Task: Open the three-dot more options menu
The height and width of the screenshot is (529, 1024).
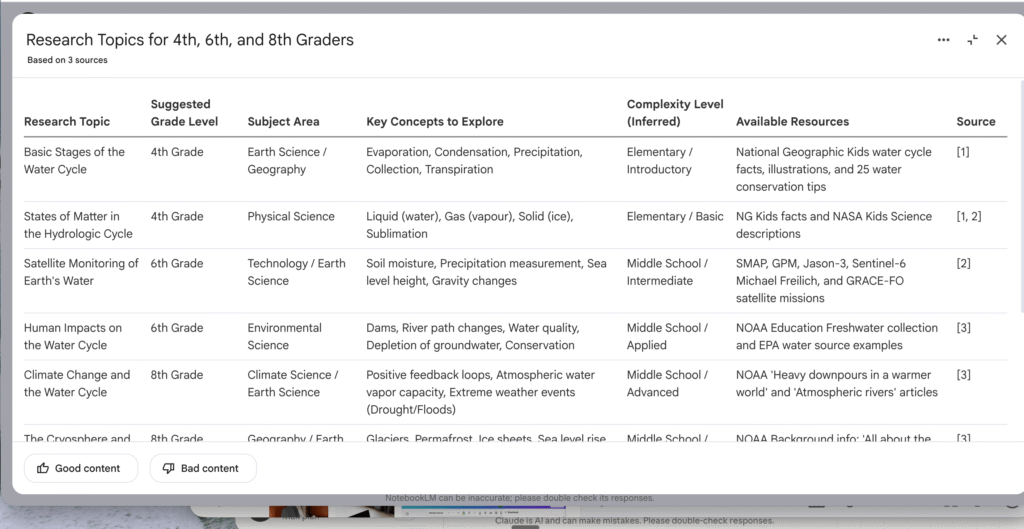Action: point(943,40)
